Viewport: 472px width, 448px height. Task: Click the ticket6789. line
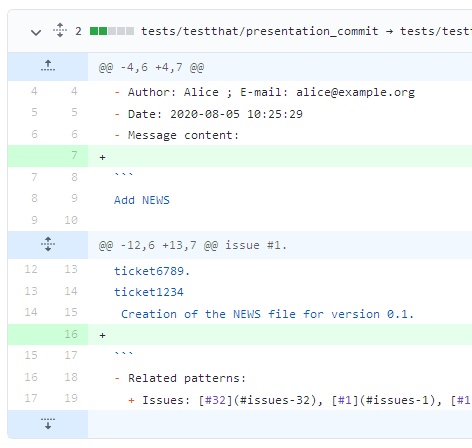(152, 271)
